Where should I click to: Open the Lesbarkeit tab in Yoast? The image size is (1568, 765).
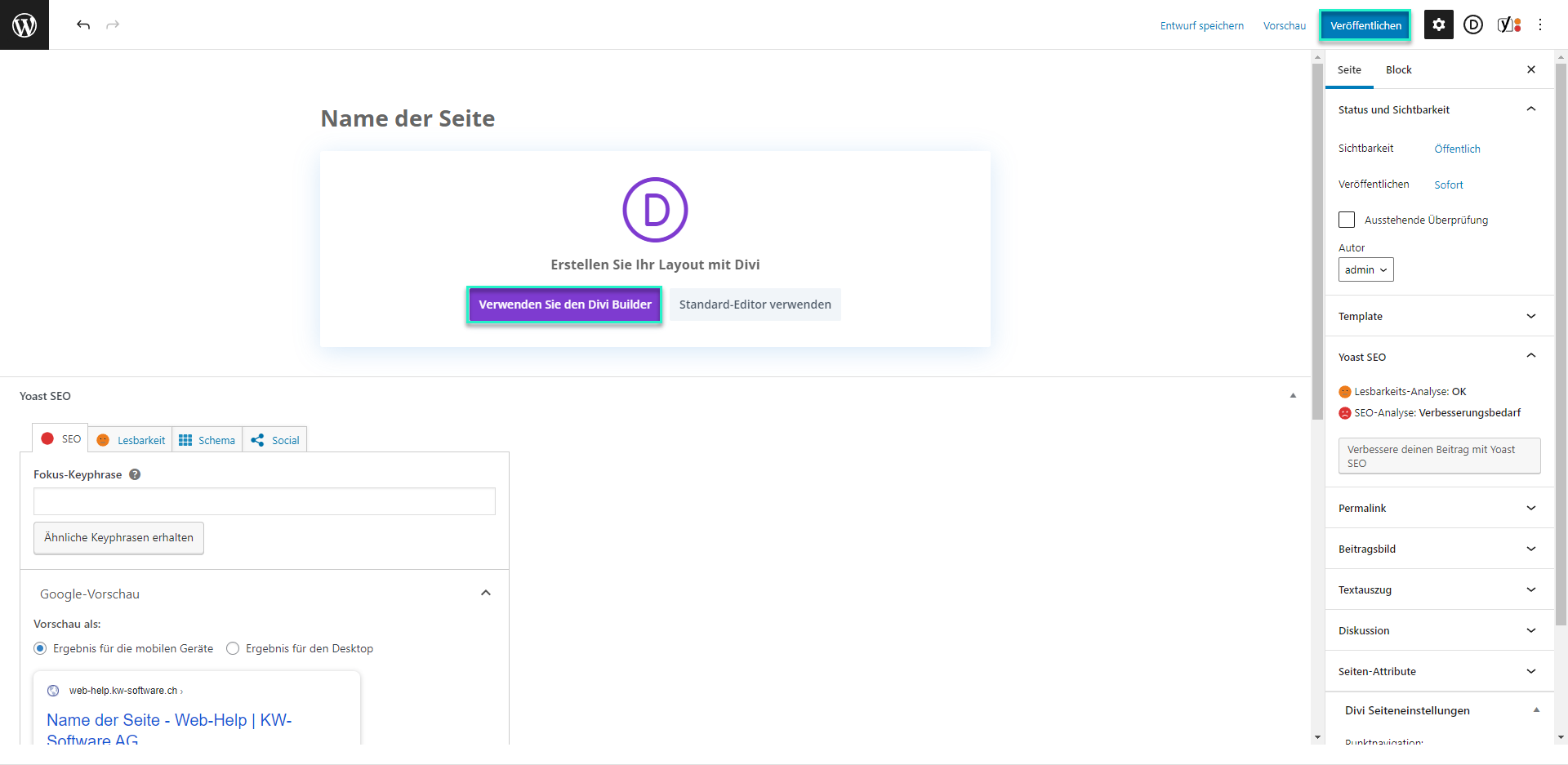click(131, 440)
